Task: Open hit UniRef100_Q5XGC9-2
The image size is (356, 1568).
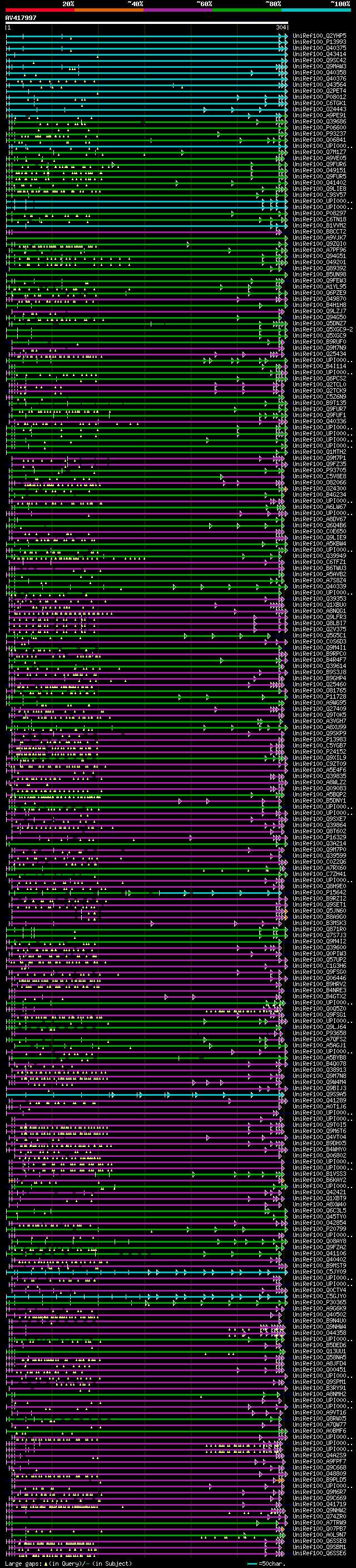Action: tap(323, 329)
